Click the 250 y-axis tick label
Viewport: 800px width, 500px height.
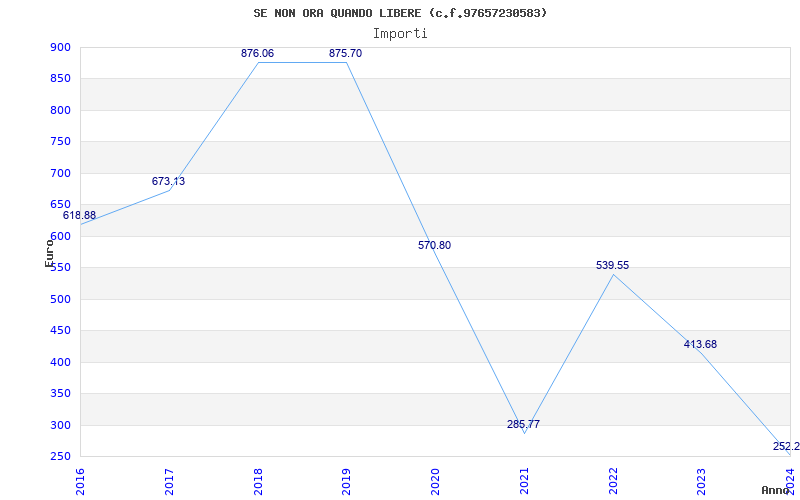click(60, 457)
